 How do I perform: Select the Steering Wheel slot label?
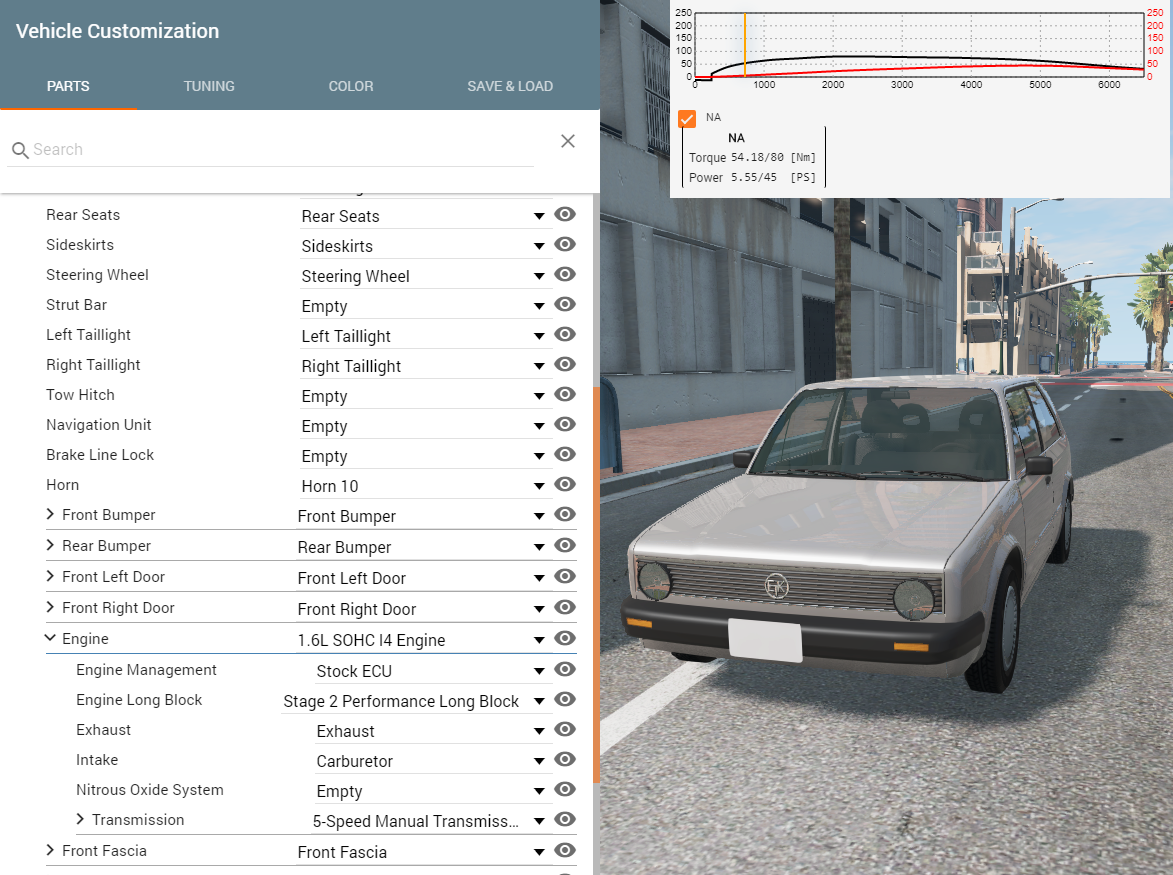click(x=97, y=274)
